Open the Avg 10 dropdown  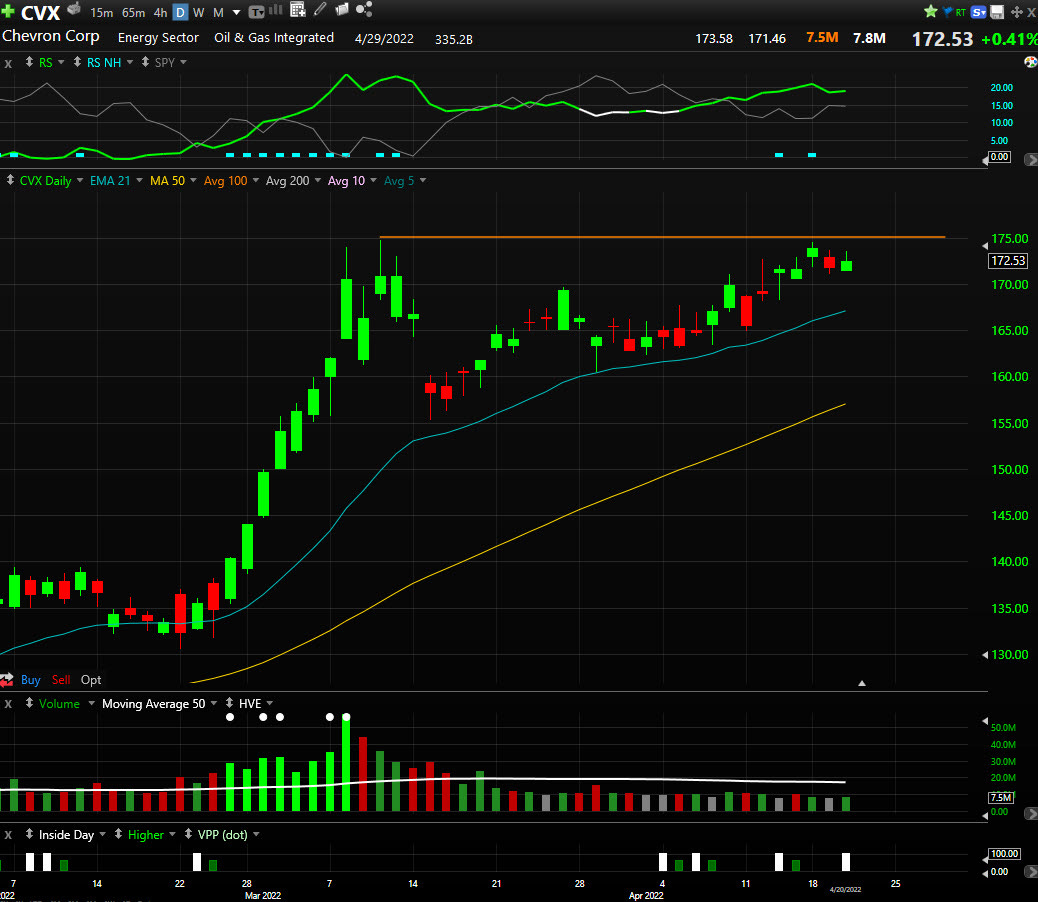pos(373,180)
